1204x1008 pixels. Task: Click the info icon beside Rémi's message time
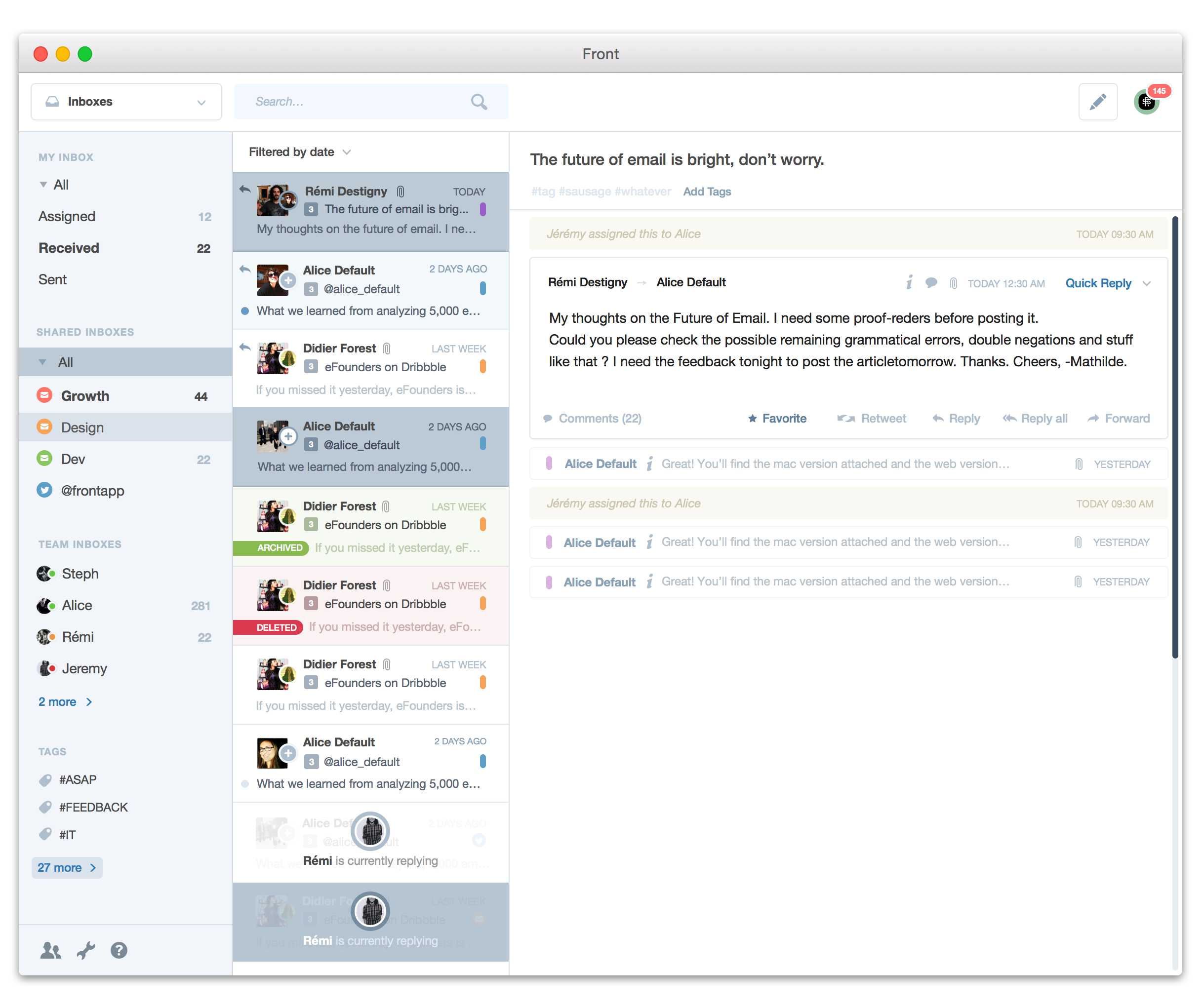pyautogui.click(x=909, y=283)
